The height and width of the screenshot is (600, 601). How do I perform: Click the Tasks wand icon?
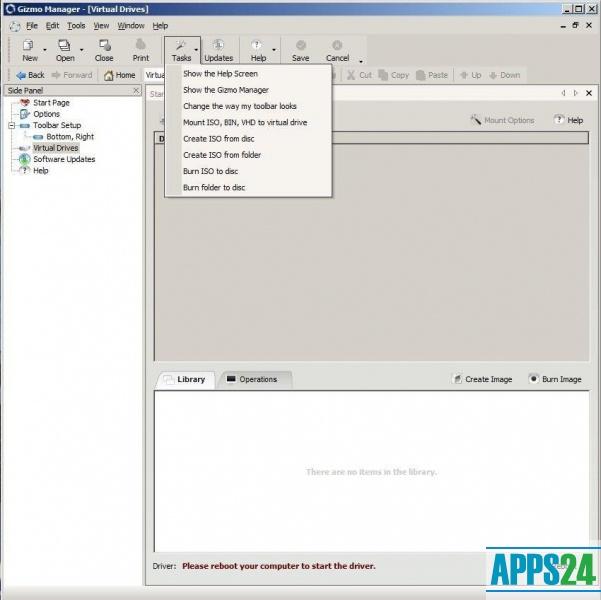point(180,46)
